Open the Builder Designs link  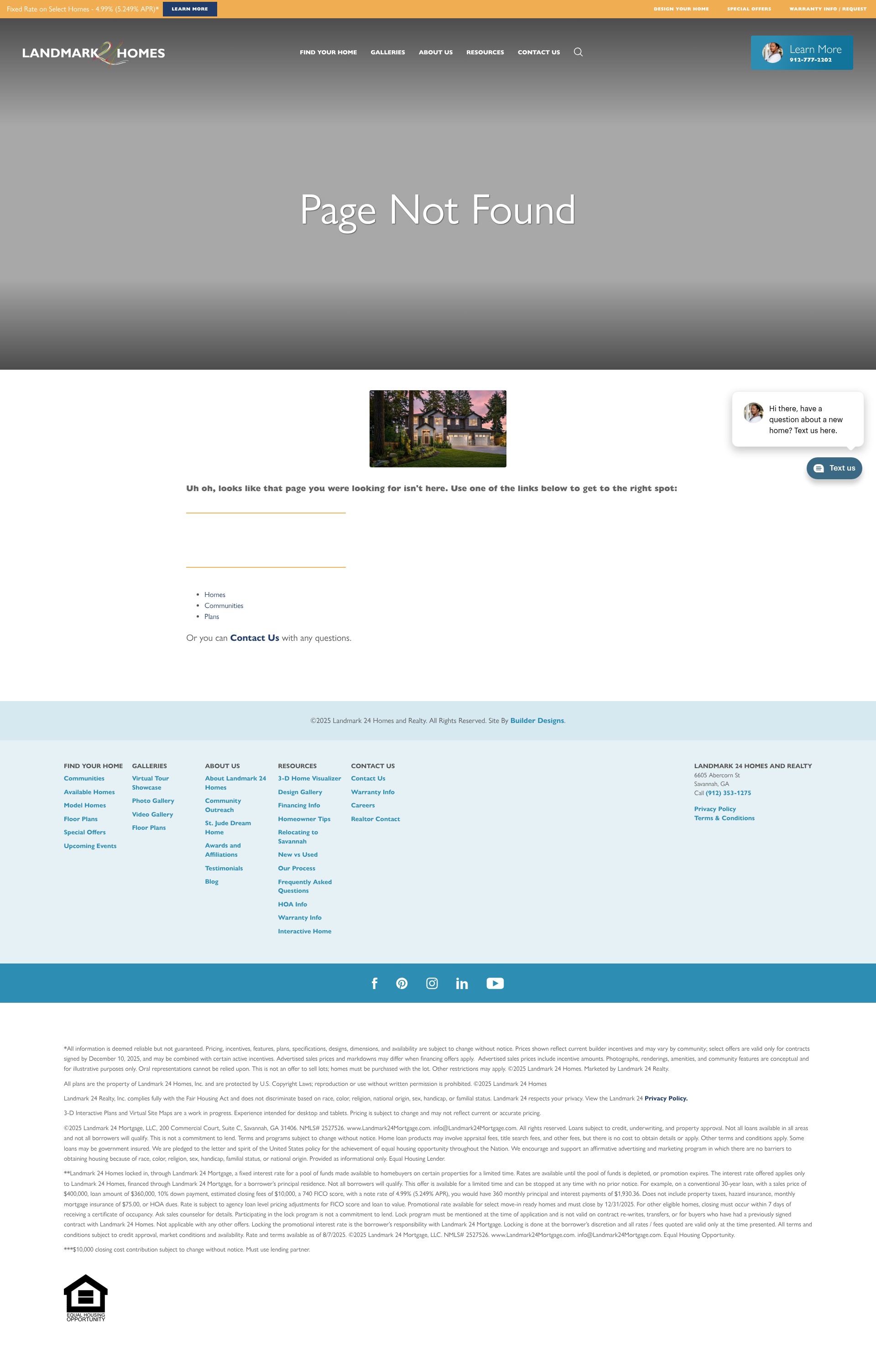tap(537, 721)
